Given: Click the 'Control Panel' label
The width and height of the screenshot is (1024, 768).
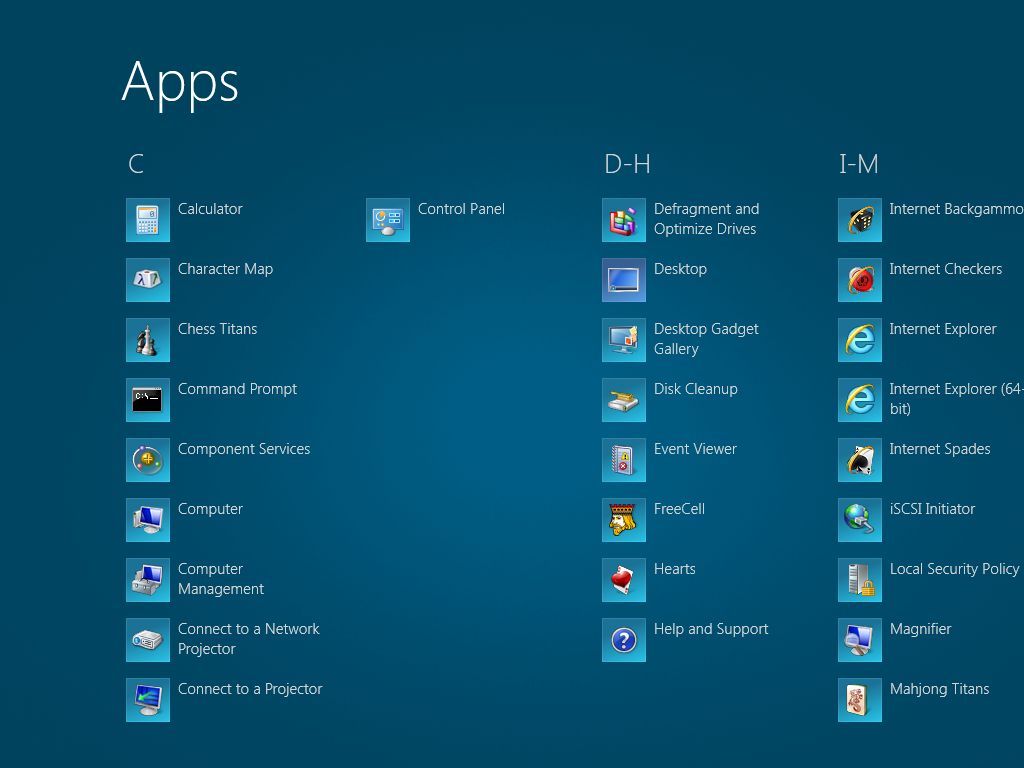Looking at the screenshot, I should [461, 209].
